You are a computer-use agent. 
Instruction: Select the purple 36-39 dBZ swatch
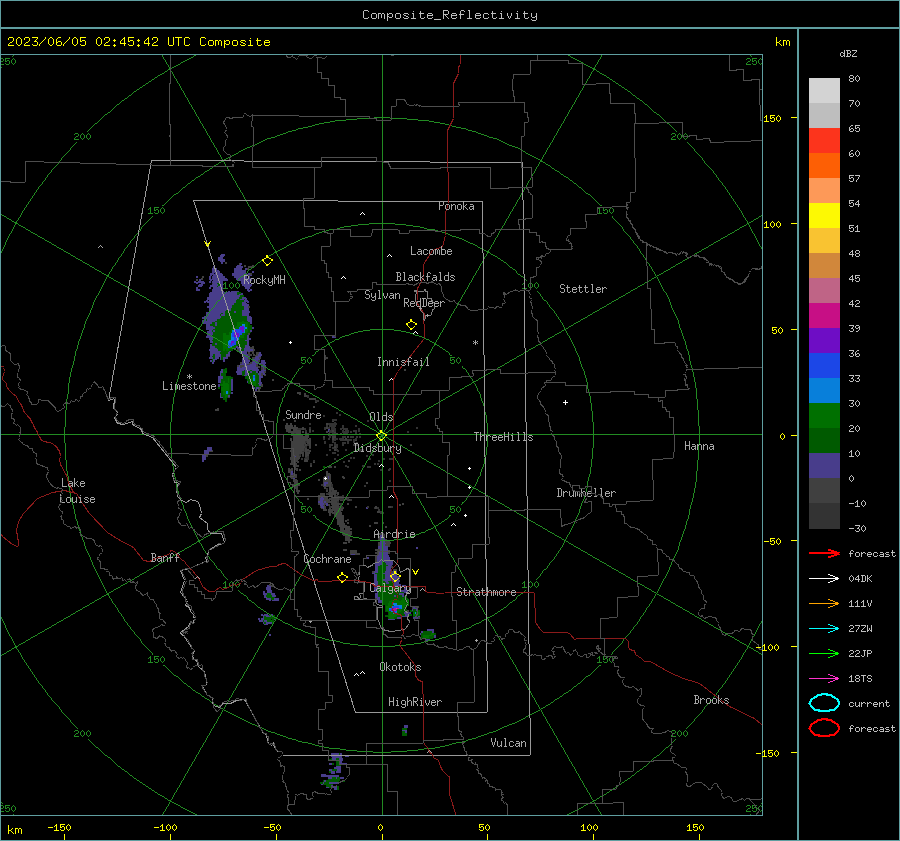click(x=824, y=341)
